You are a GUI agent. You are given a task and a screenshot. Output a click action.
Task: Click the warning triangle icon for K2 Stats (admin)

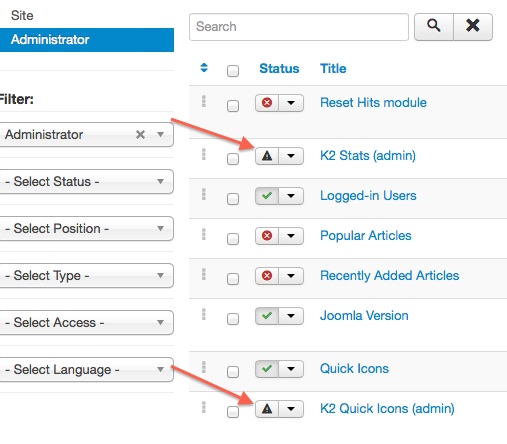[x=267, y=156]
